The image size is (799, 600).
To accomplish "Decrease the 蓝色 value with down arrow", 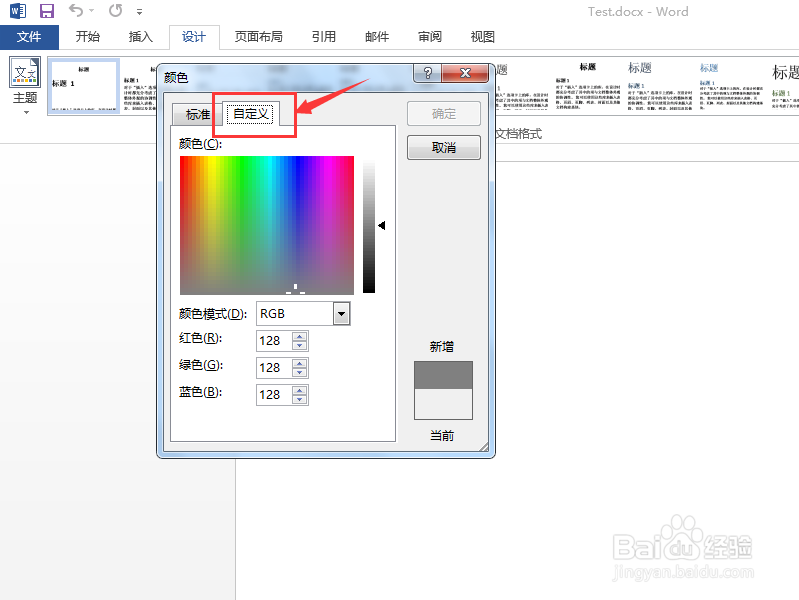I will [x=300, y=399].
